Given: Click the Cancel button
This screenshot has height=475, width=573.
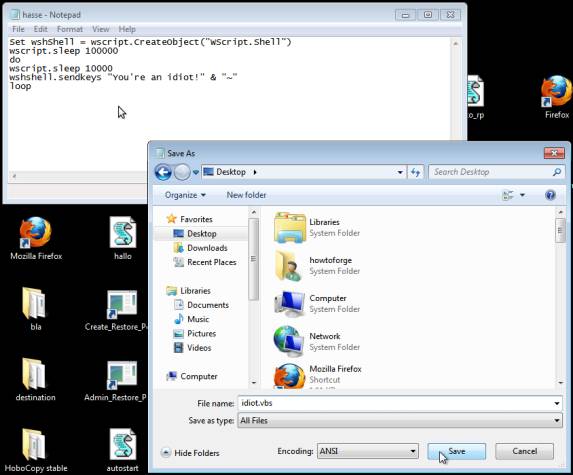Looking at the screenshot, I should pos(524,451).
